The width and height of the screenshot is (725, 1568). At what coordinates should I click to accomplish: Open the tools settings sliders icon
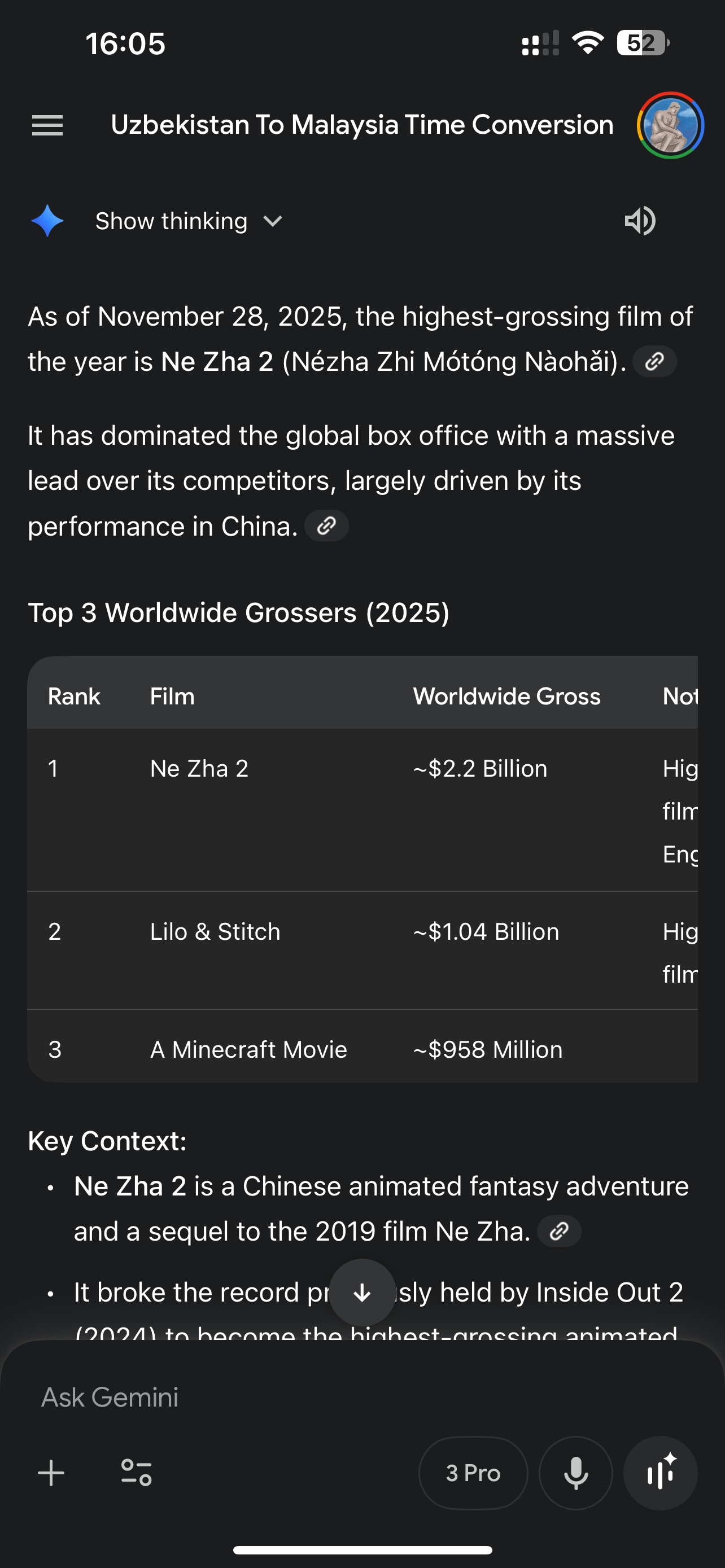click(136, 1473)
